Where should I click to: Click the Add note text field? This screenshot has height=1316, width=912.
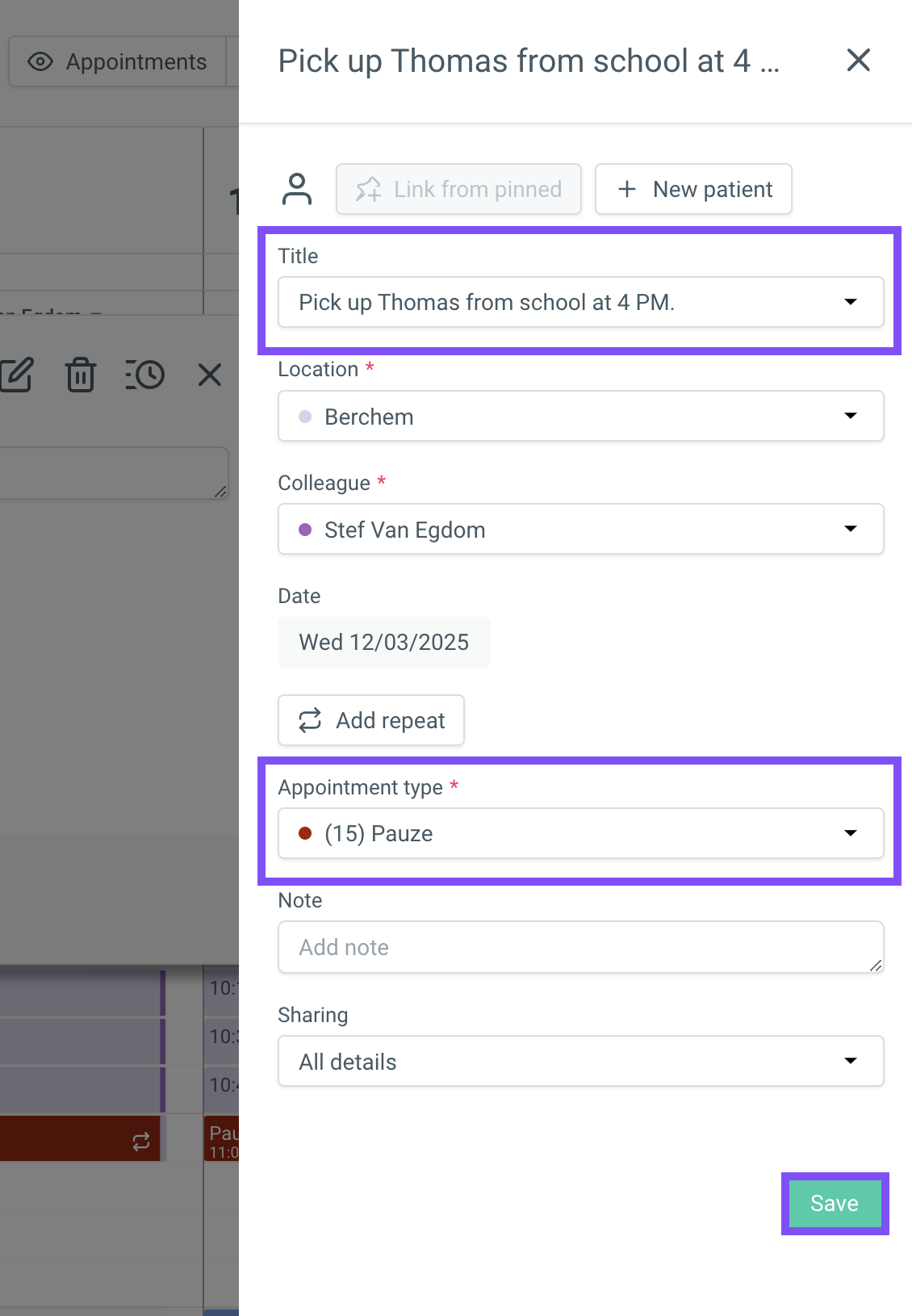tap(580, 947)
